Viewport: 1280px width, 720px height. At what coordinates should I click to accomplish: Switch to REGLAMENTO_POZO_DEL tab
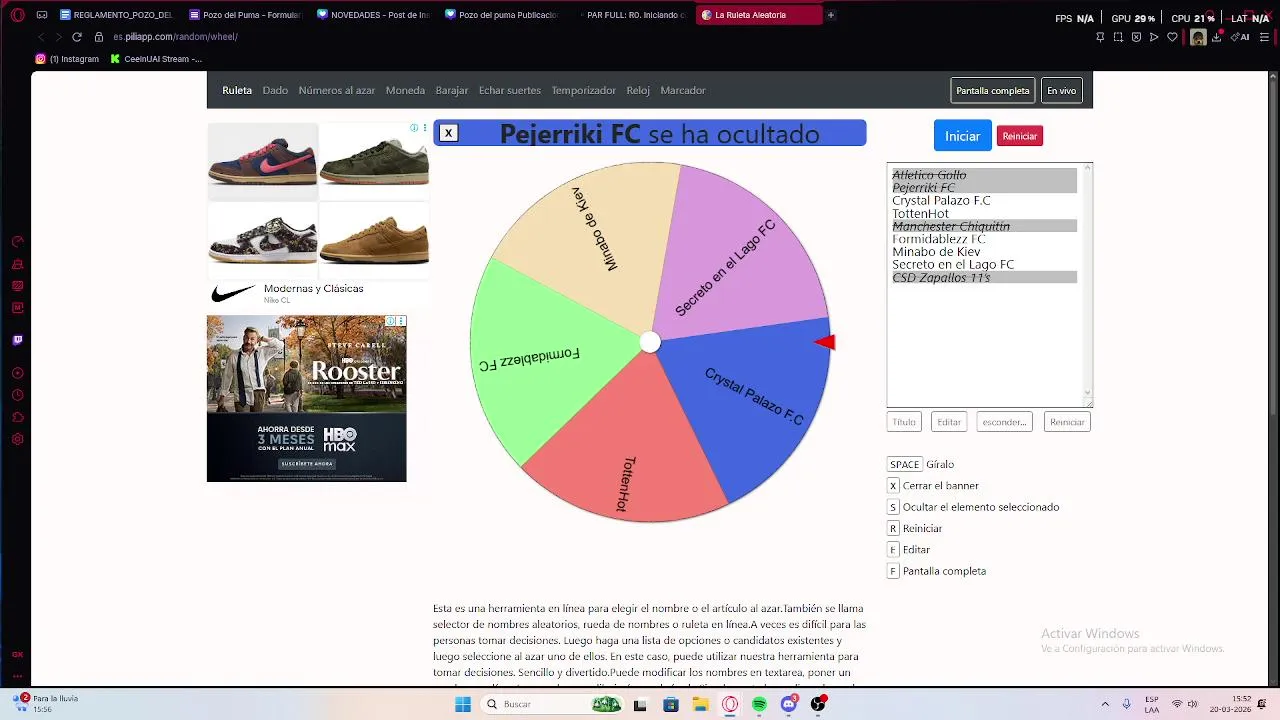click(x=117, y=15)
